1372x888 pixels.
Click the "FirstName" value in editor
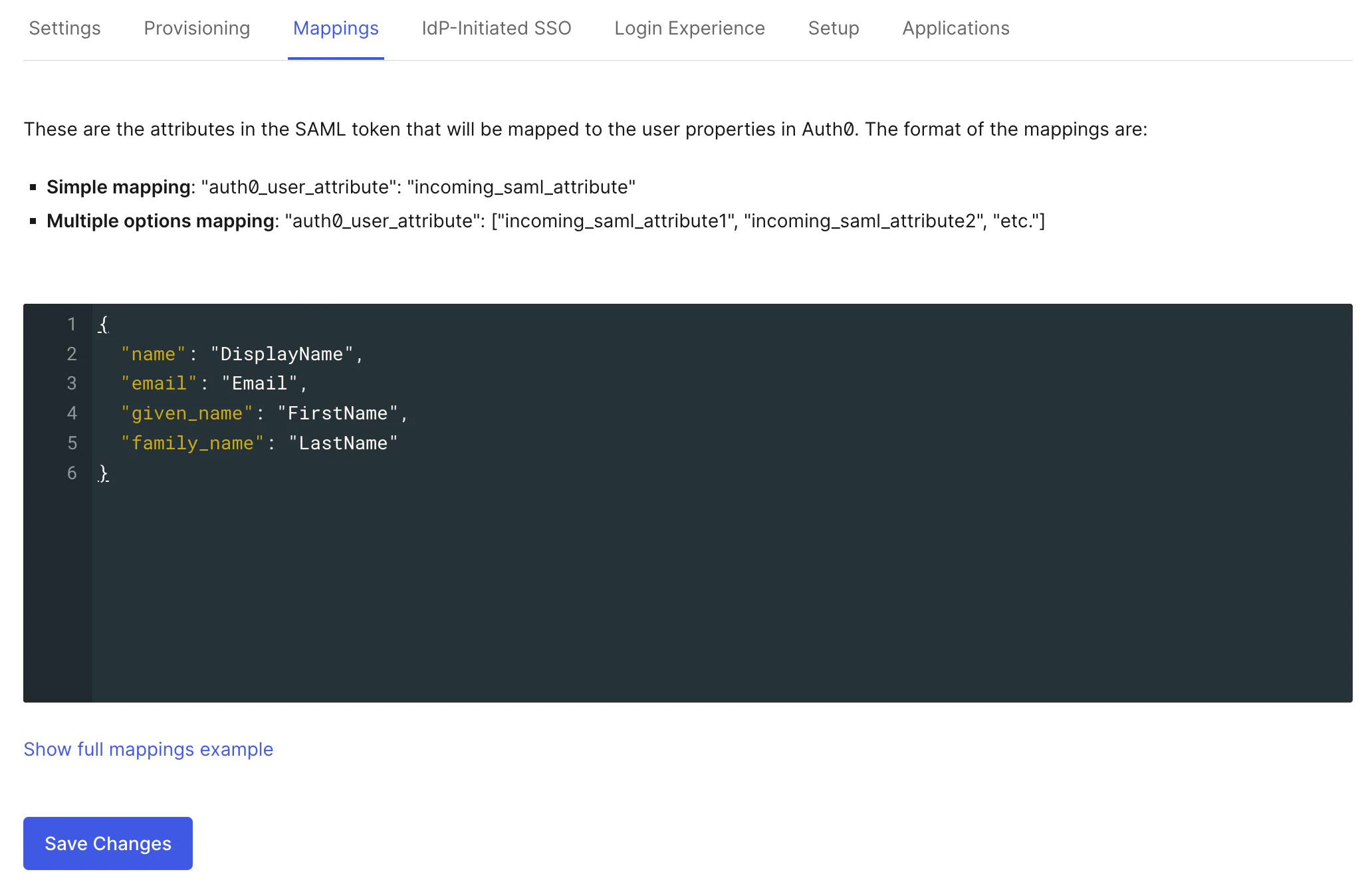pyautogui.click(x=338, y=413)
